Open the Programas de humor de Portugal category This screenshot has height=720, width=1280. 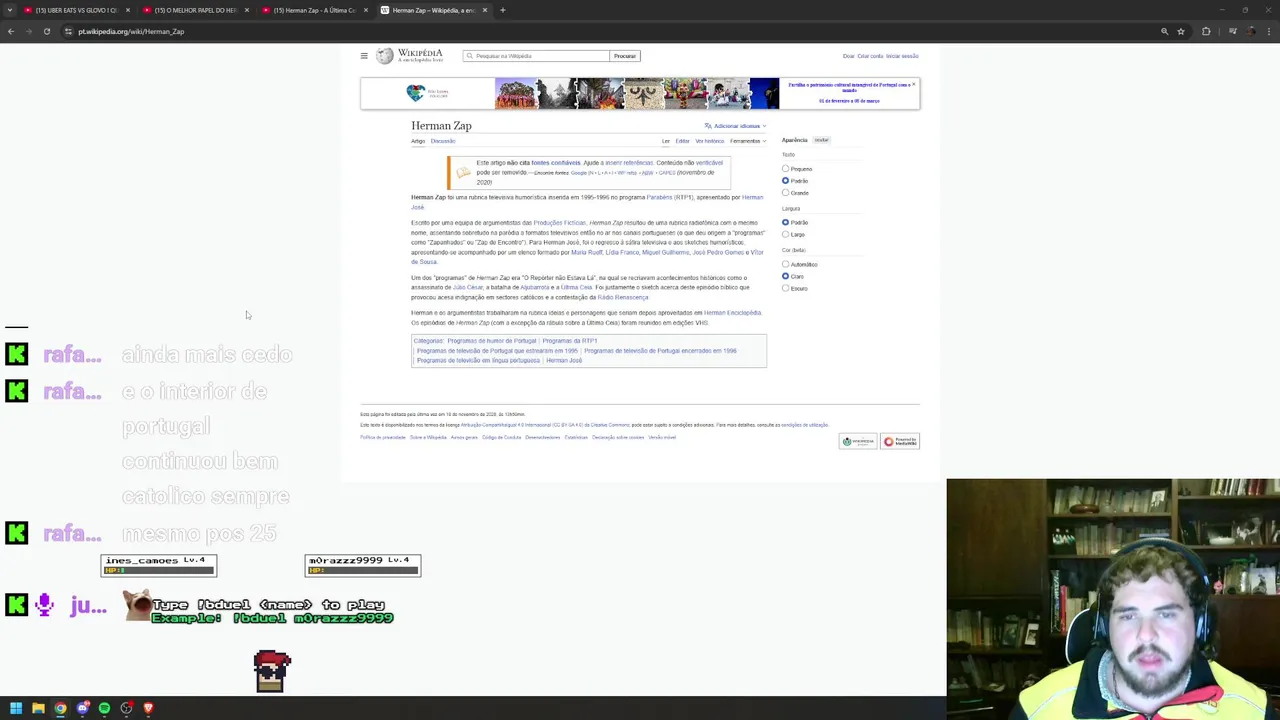[491, 341]
